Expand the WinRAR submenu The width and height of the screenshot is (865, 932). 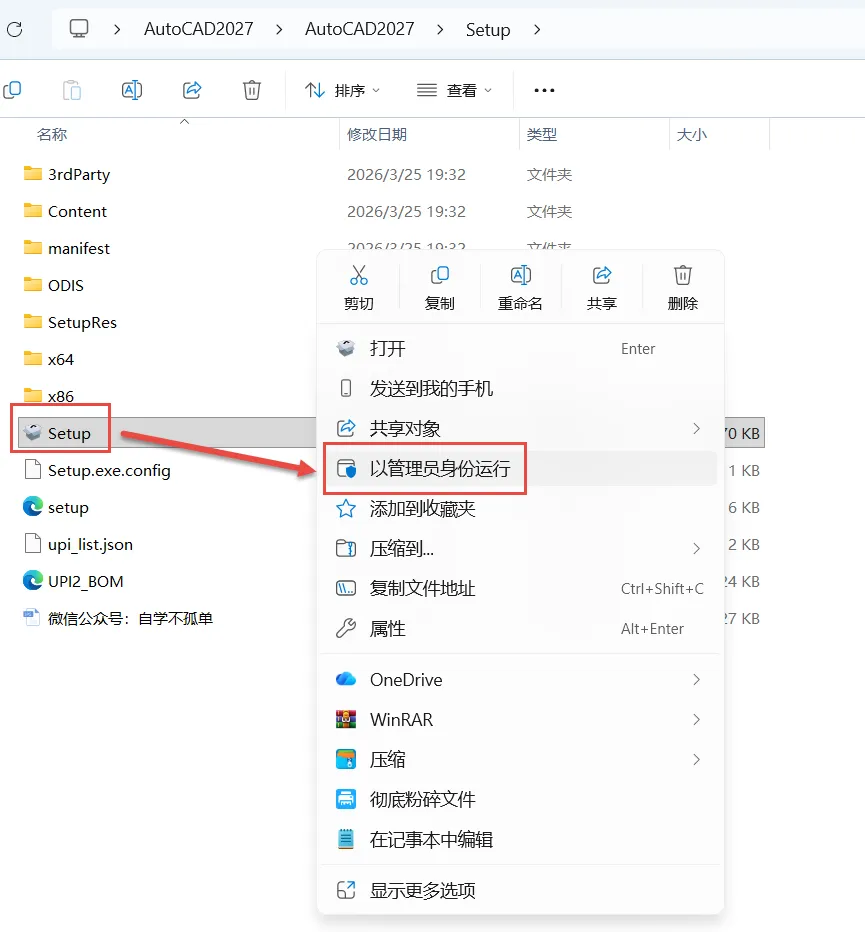click(x=520, y=719)
